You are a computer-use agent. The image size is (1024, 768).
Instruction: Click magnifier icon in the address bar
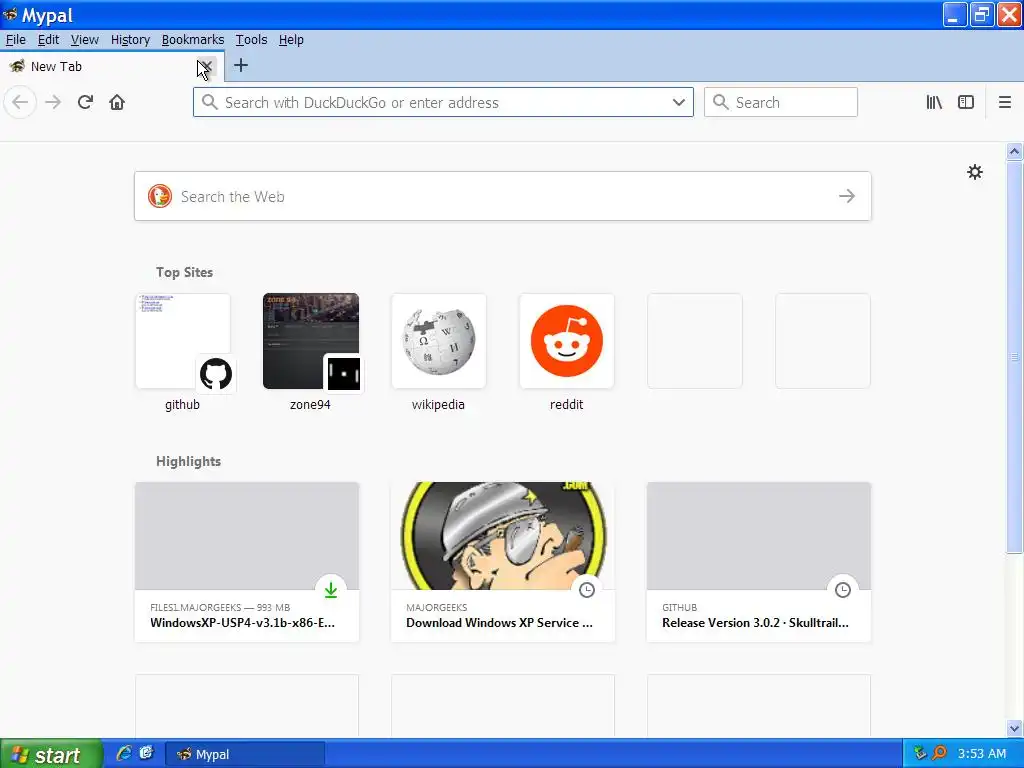tap(209, 102)
